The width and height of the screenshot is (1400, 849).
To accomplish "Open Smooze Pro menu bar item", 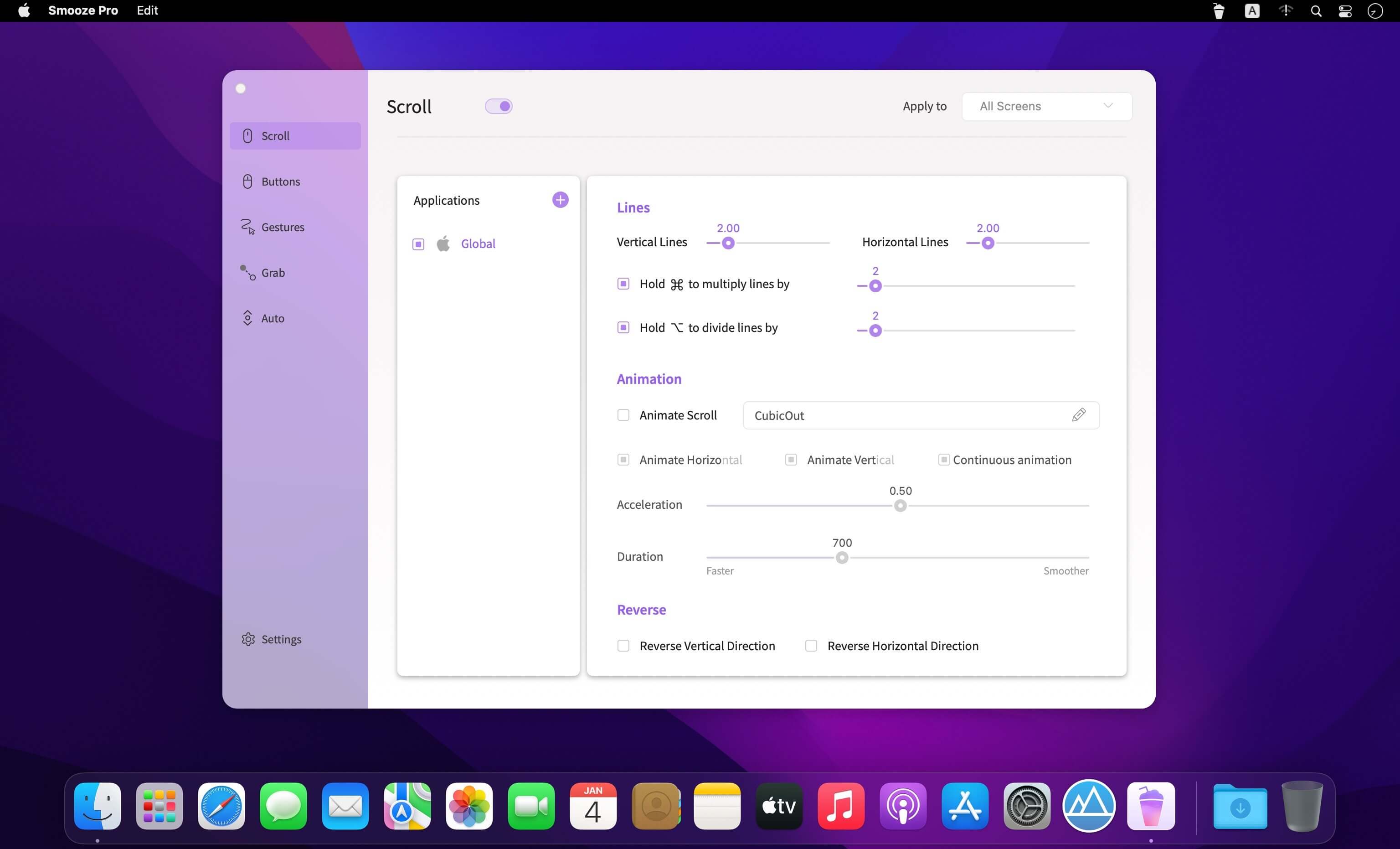I will 1219,11.
